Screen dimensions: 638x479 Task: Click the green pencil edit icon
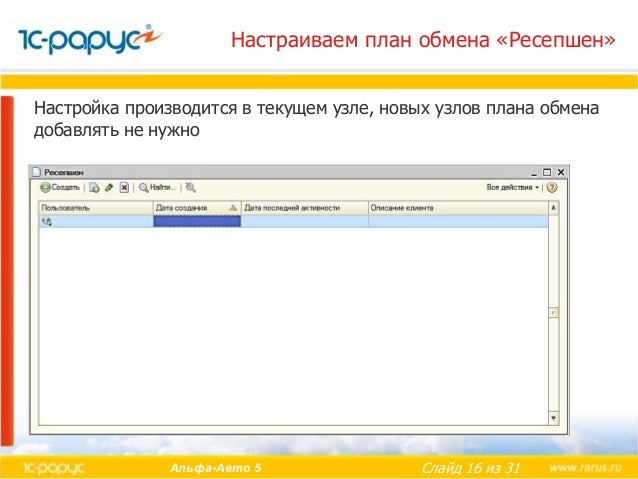[x=109, y=188]
